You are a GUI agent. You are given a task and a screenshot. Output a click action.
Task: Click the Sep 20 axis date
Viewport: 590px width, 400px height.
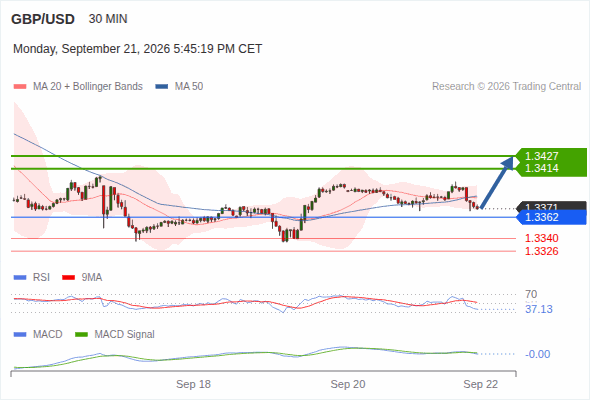click(x=348, y=384)
